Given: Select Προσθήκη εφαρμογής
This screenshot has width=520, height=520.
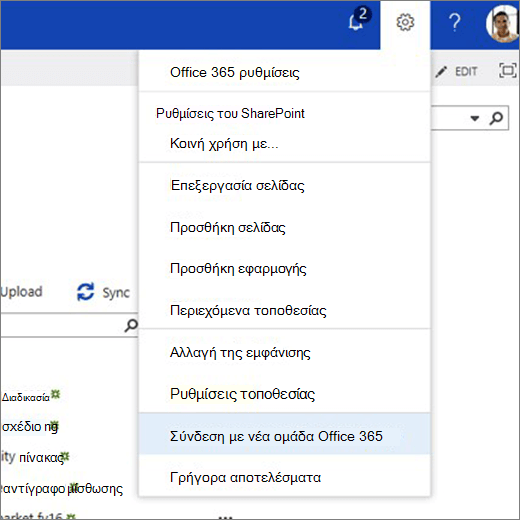Looking at the screenshot, I should (x=238, y=269).
